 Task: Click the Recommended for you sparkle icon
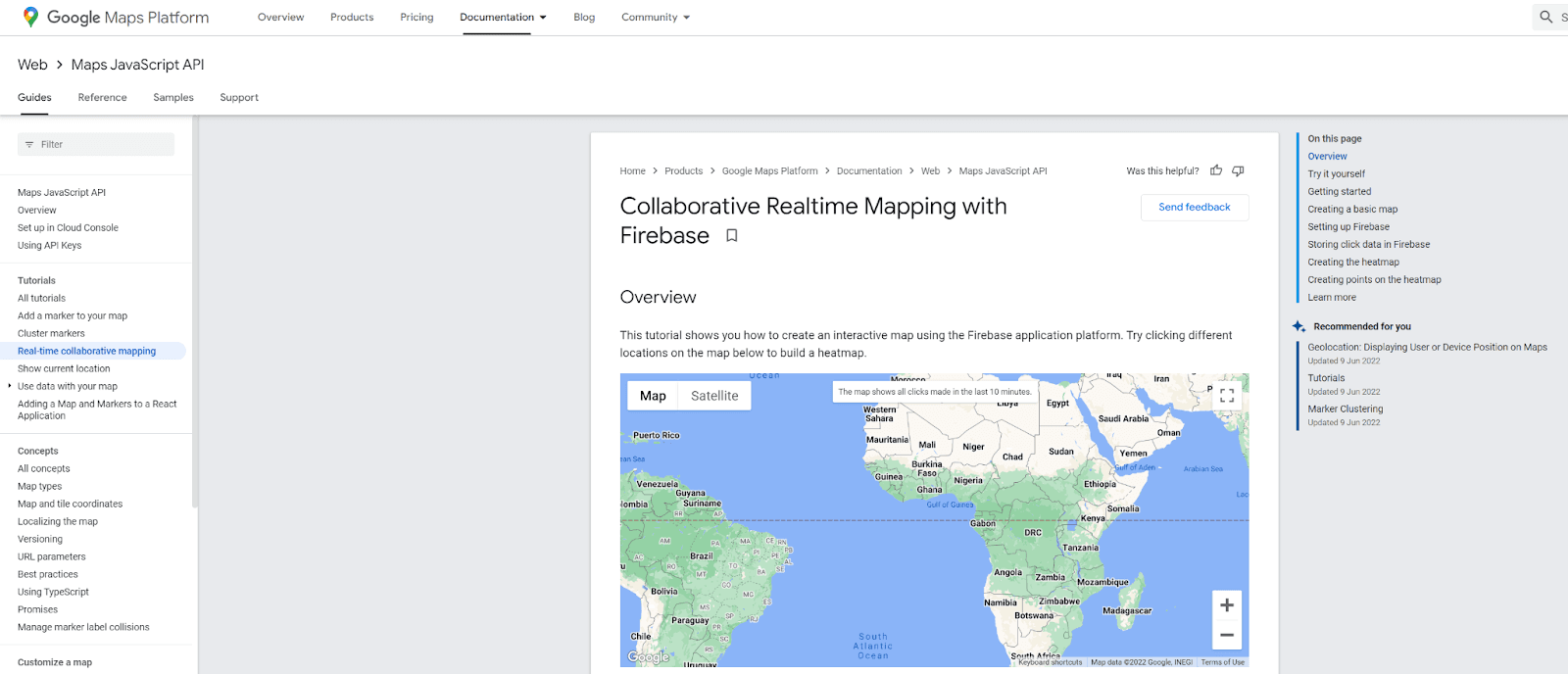(1298, 326)
